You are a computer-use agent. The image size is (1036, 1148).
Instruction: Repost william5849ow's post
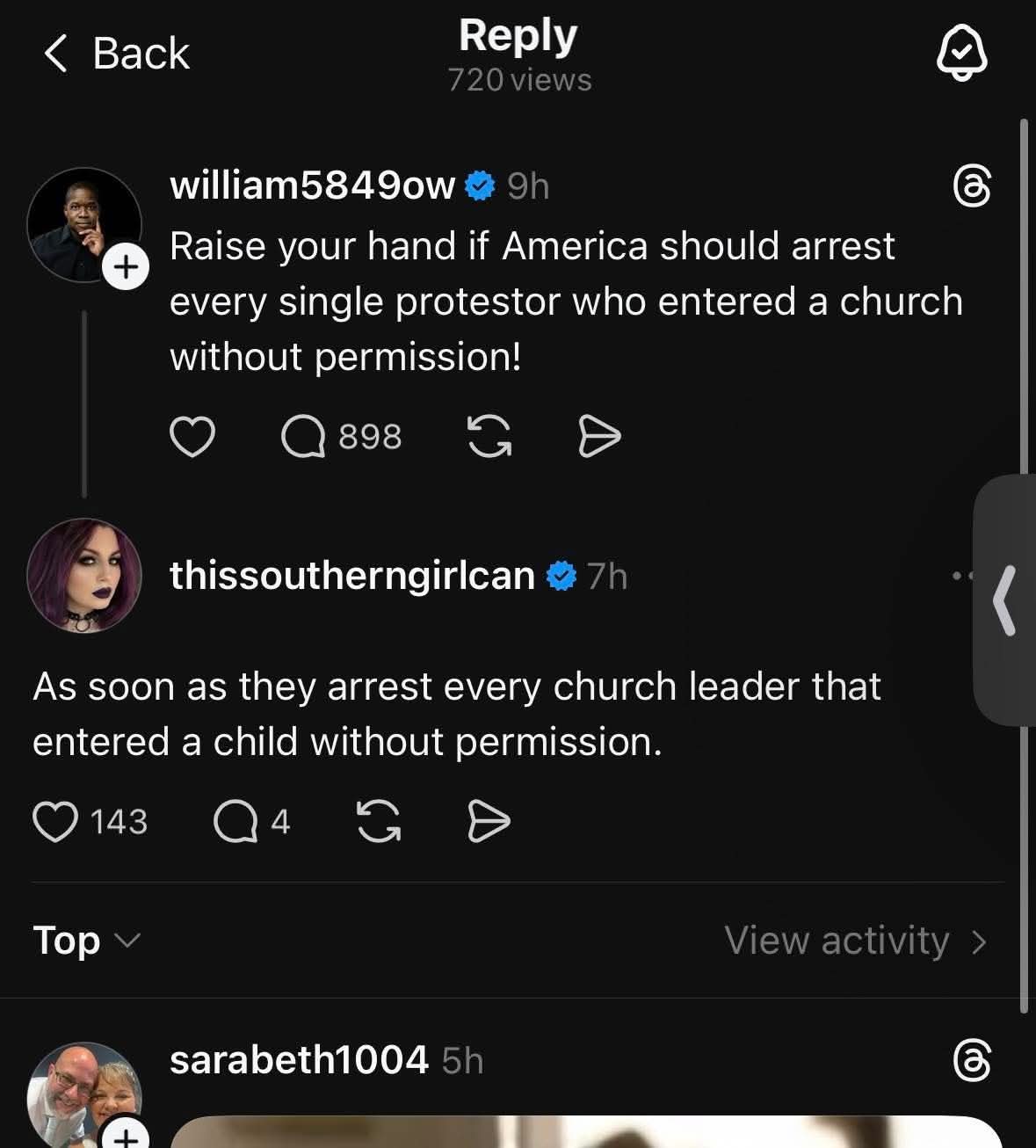click(x=489, y=437)
